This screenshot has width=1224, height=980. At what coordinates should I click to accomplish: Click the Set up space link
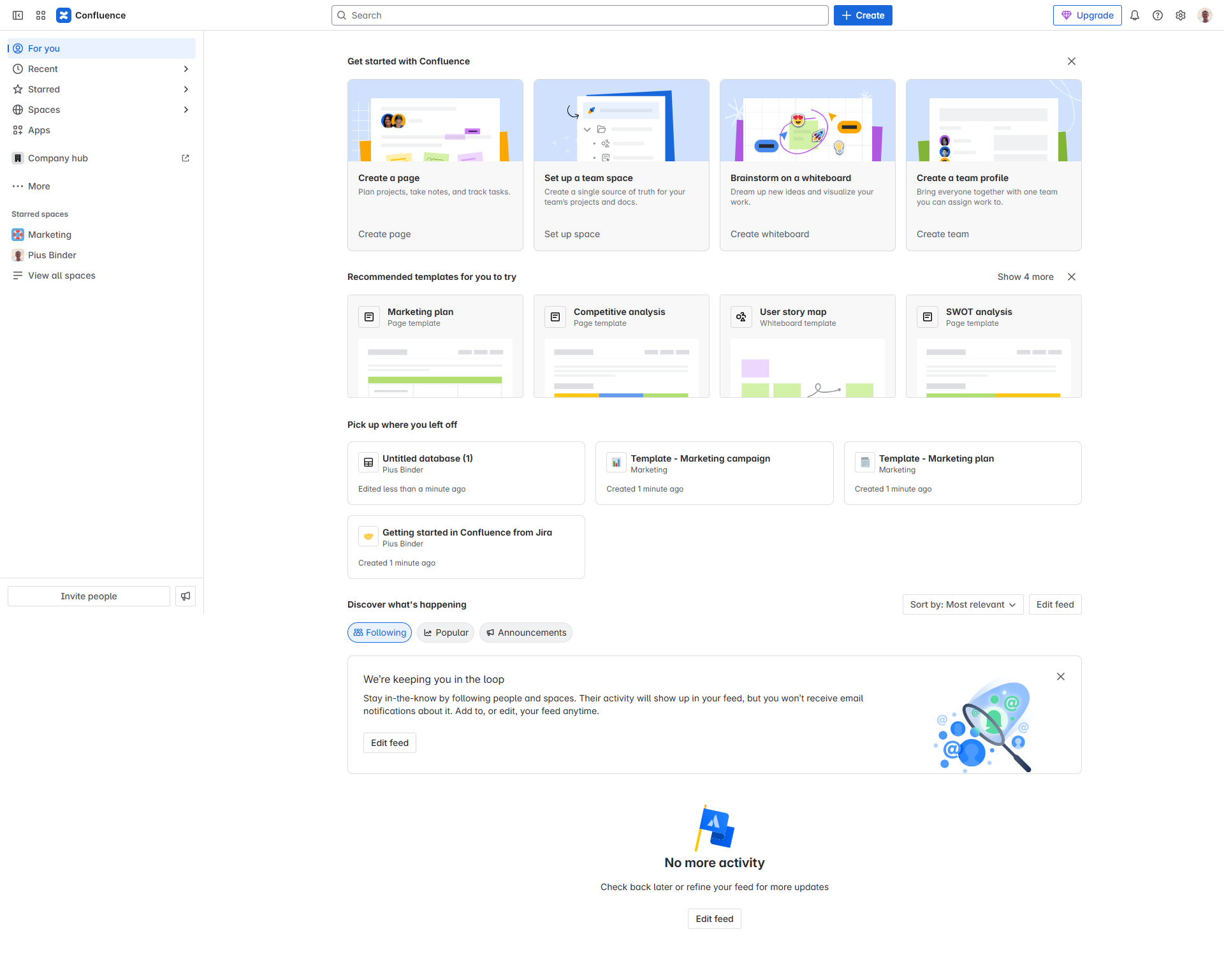pyautogui.click(x=572, y=234)
